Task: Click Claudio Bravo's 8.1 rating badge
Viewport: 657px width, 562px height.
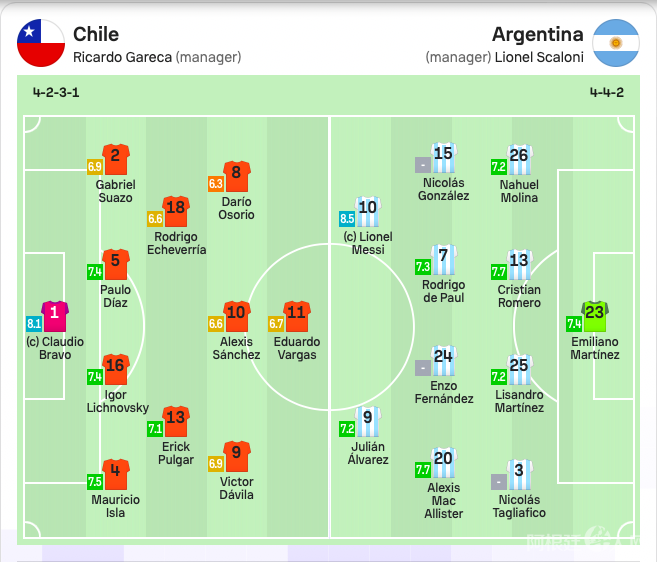Action: 34,324
